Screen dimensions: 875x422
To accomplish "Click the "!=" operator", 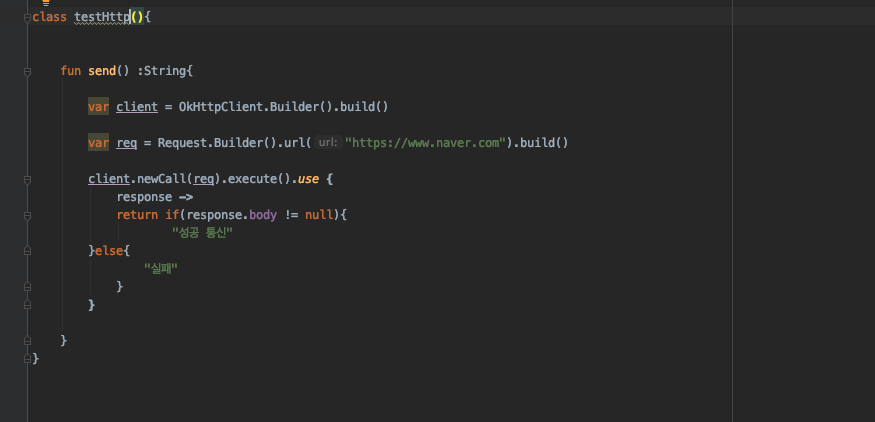I will point(291,215).
